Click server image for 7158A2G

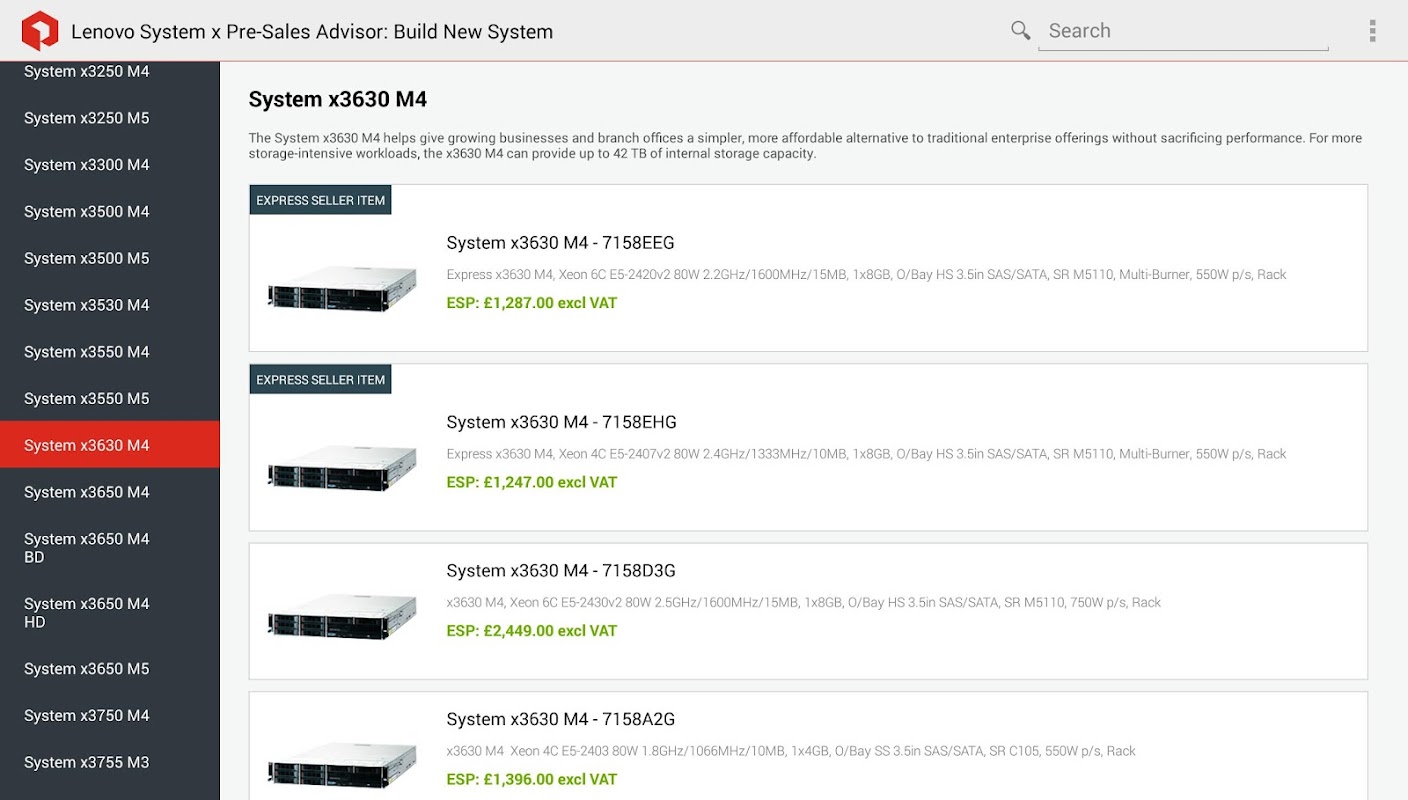pyautogui.click(x=342, y=765)
